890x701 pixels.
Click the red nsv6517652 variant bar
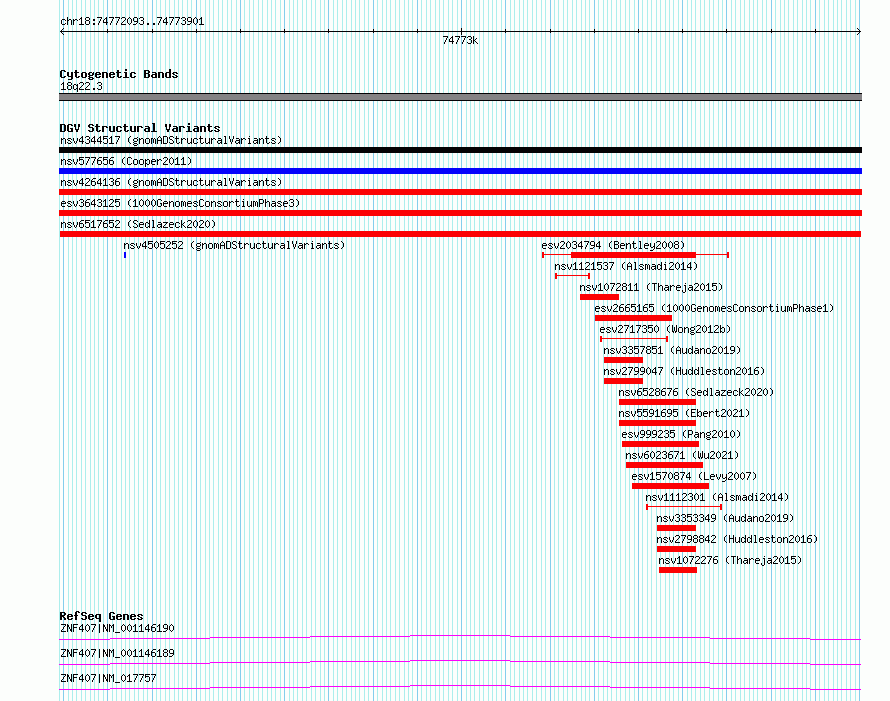tap(460, 234)
